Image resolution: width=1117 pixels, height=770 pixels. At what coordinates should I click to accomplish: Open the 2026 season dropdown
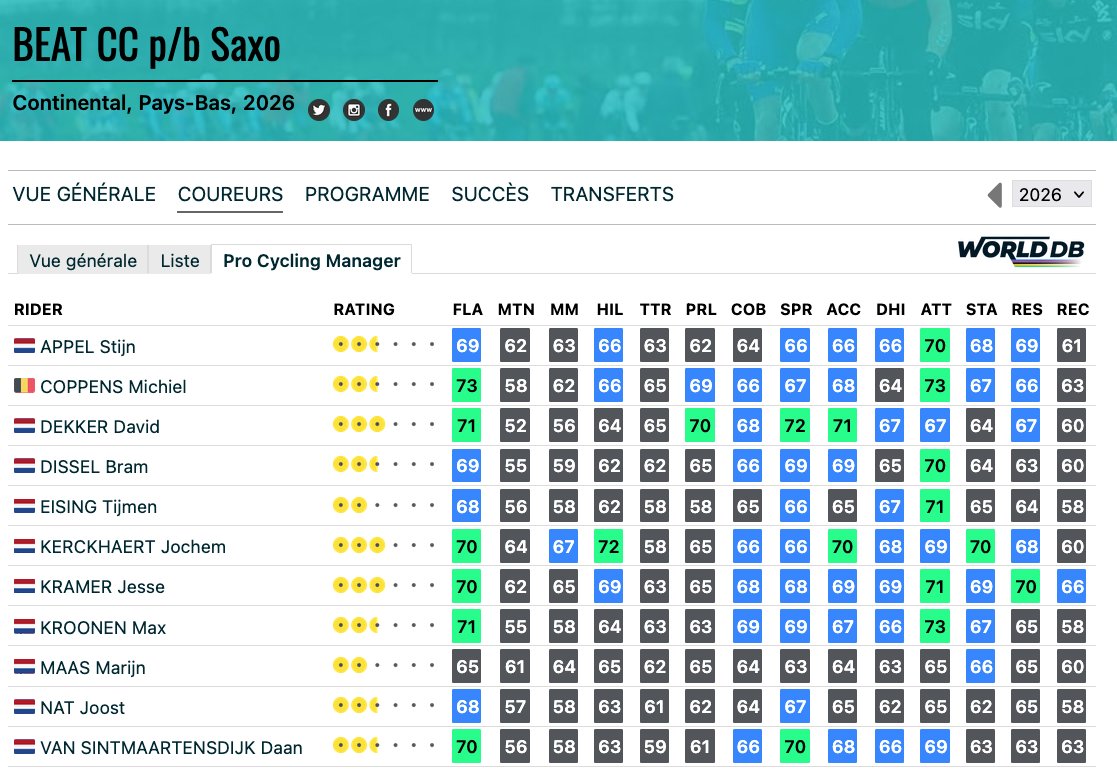coord(1051,194)
